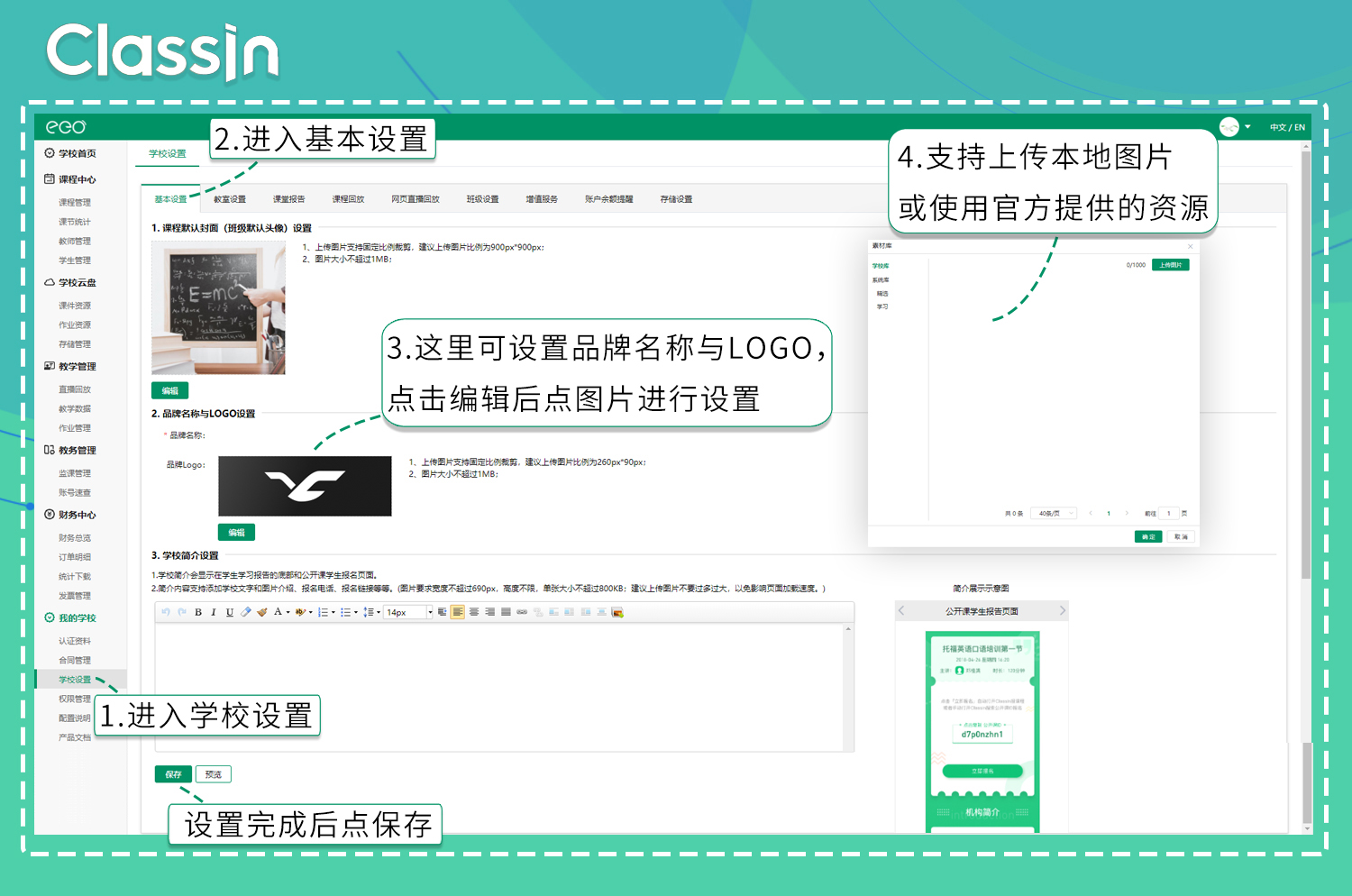The image size is (1352, 896).
Task: Go to previous page in 素材库 pagination
Action: (1091, 513)
